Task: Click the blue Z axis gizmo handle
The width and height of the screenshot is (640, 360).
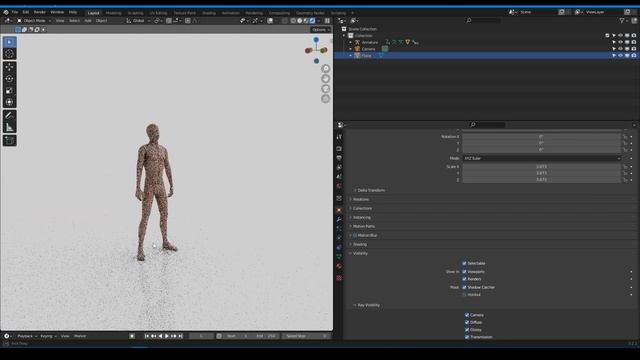Action: pyautogui.click(x=316, y=40)
